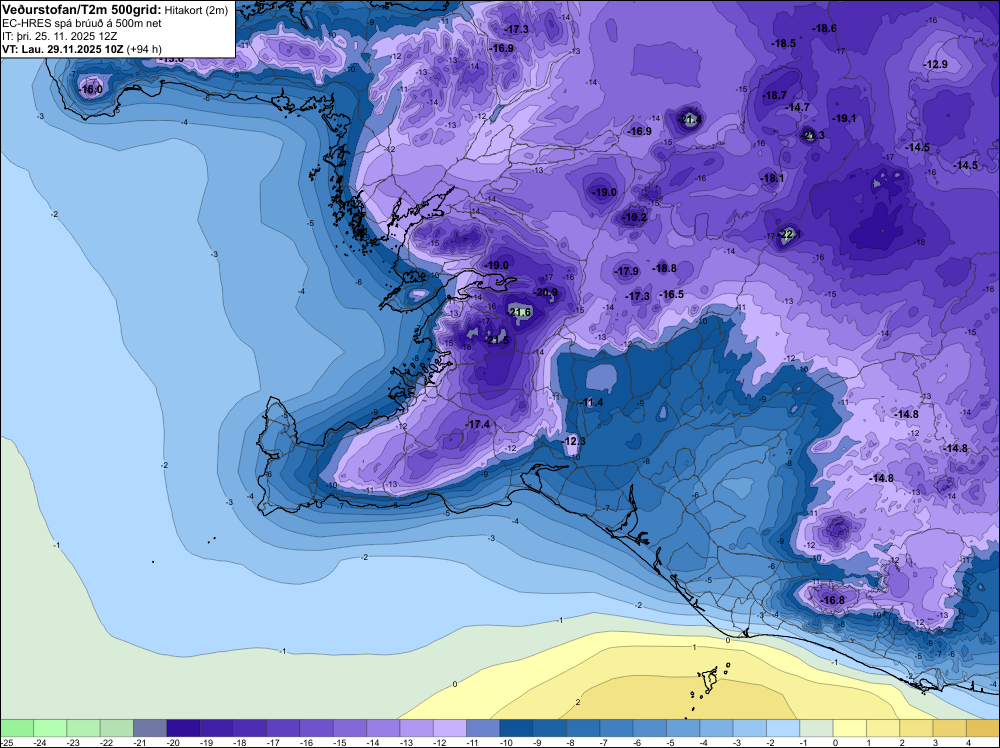Pick the orange-yellow legend swatch labeled 4
The image size is (1000, 748).
point(983,728)
